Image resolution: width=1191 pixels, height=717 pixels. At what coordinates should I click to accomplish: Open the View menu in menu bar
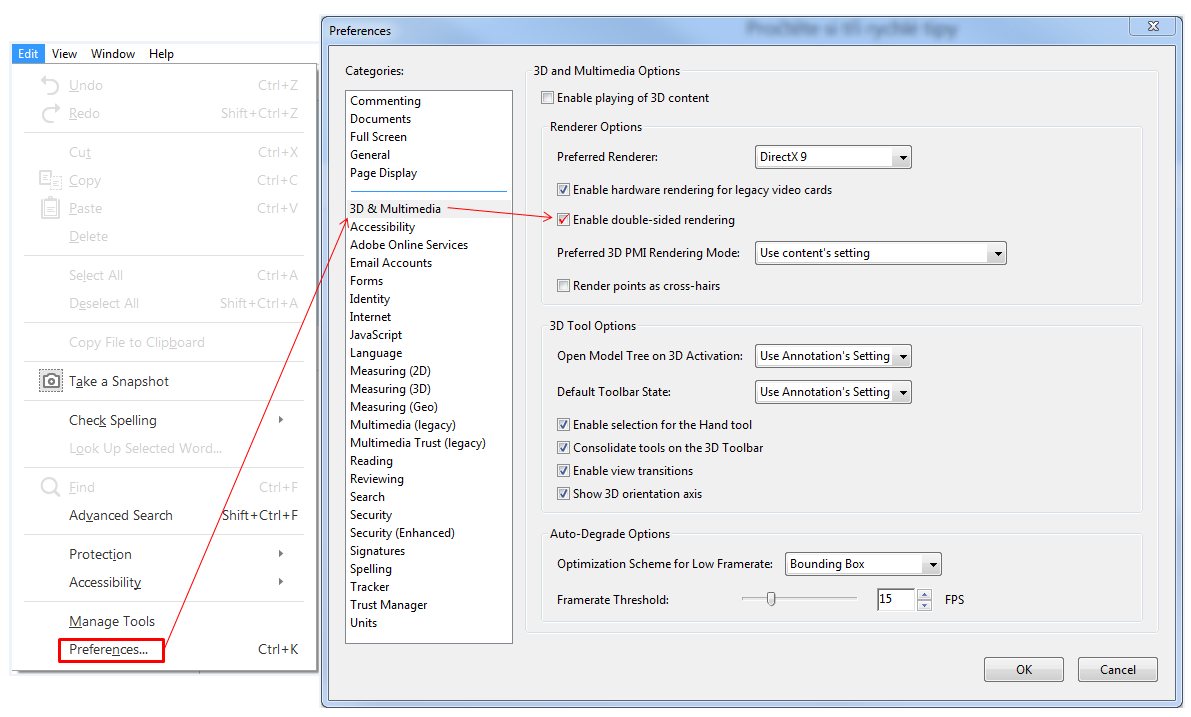coord(64,54)
